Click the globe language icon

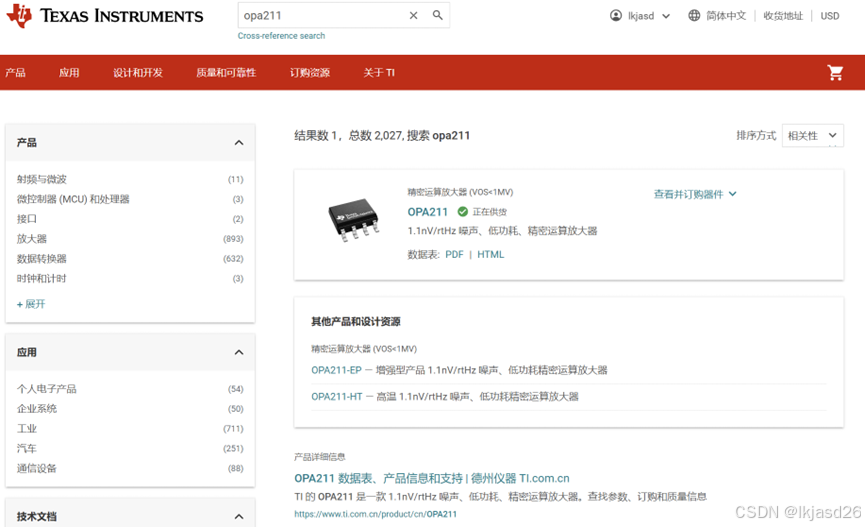[x=694, y=15]
